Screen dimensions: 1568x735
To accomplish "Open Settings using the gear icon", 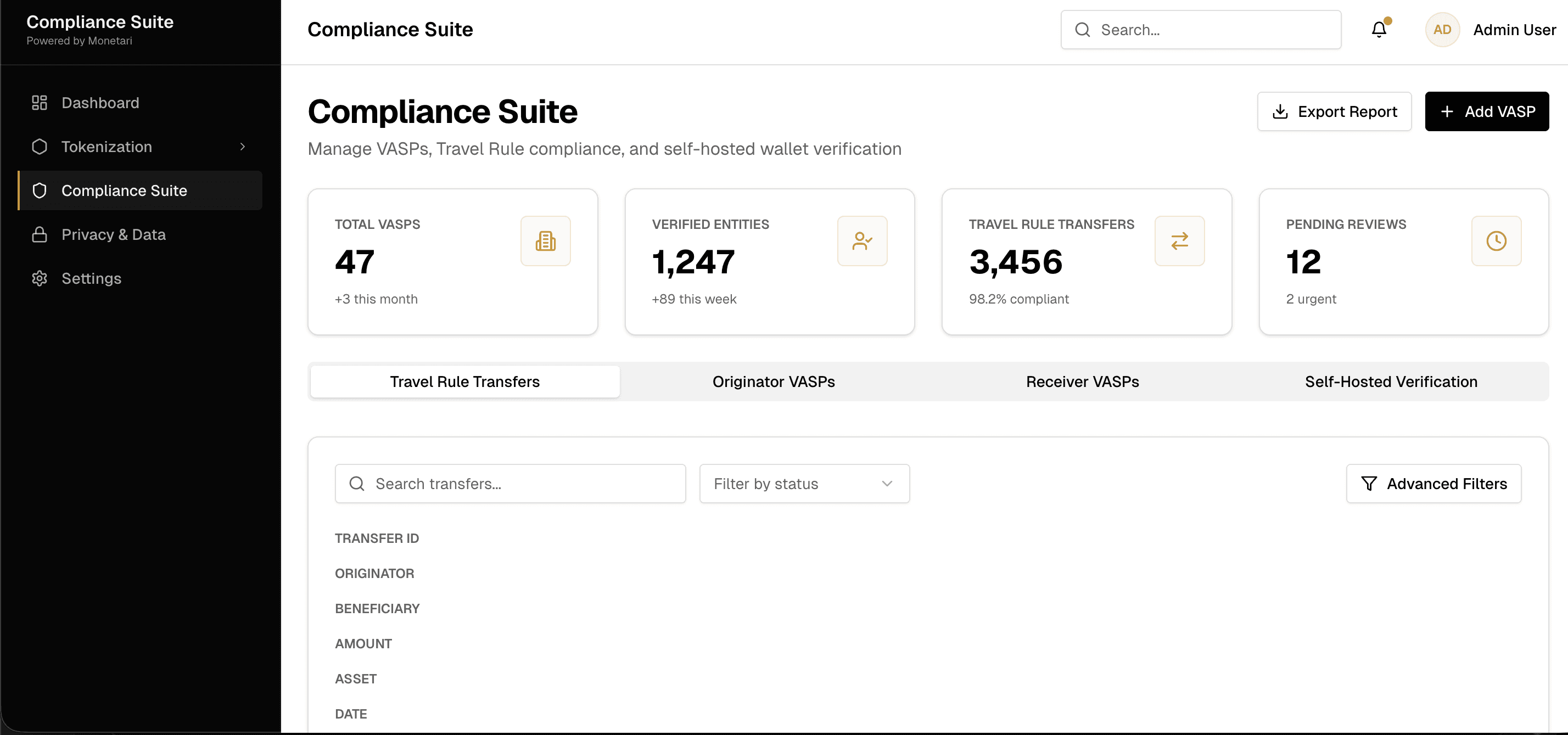I will click(x=39, y=278).
